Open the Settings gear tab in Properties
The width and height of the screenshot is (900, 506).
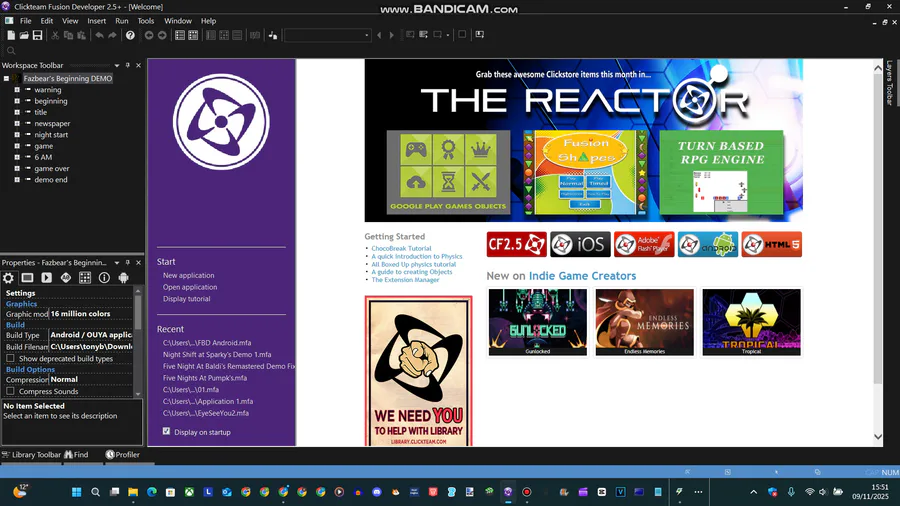pyautogui.click(x=9, y=278)
